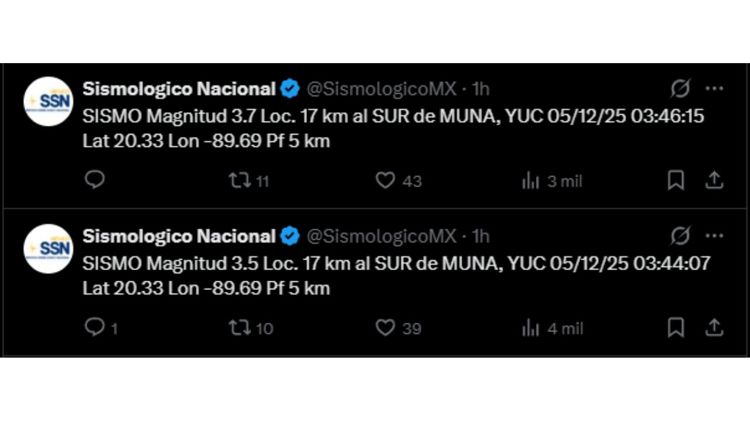Open Grok icon on the first tweet
Viewport: 750px width, 421px height.
pos(680,88)
